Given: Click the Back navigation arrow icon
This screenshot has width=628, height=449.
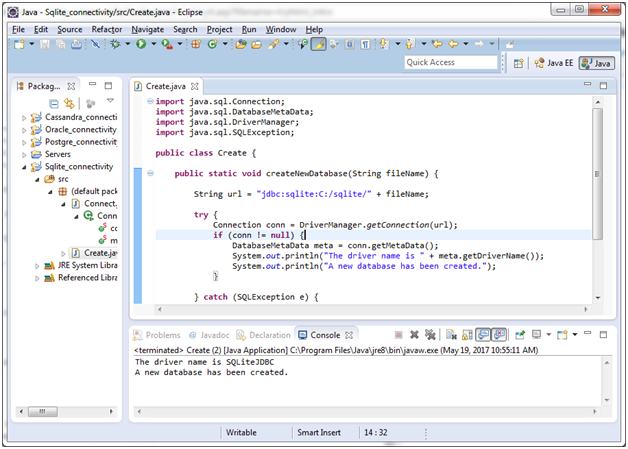Looking at the screenshot, I should tap(453, 44).
